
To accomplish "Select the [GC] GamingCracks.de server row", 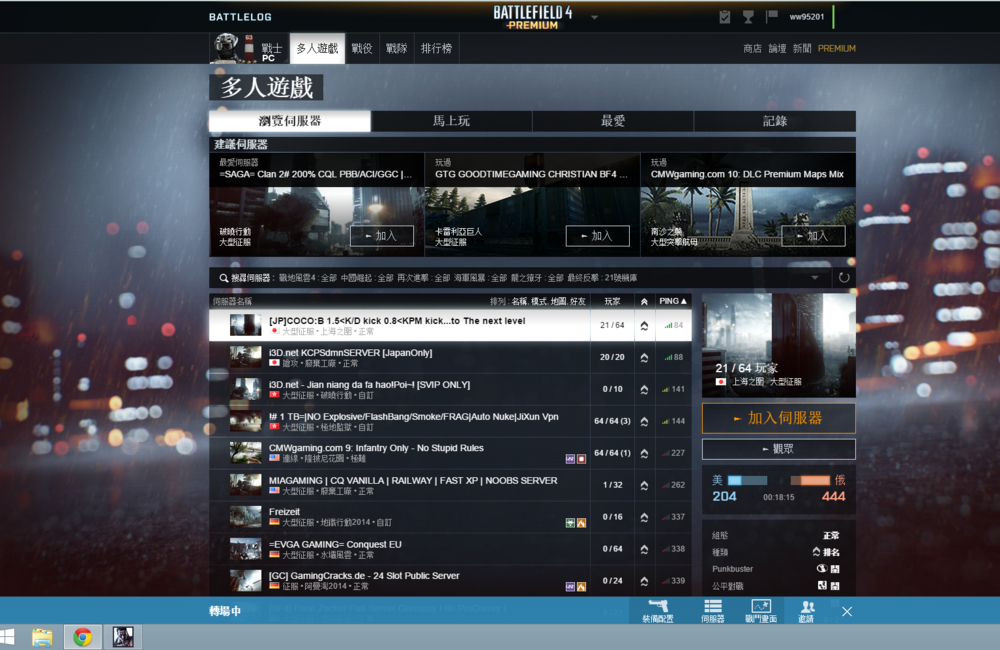I will [450, 580].
